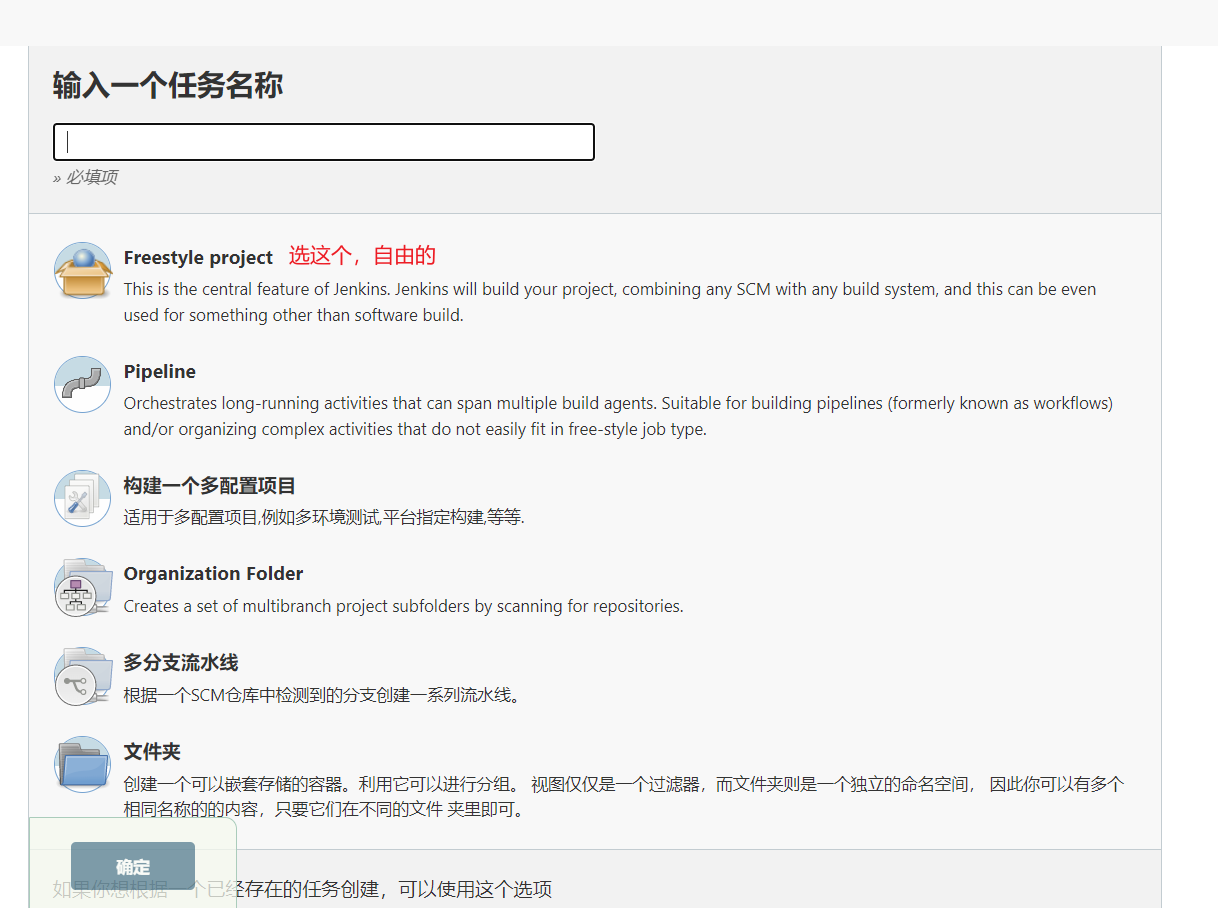Click the 必填项 required hint
The height and width of the screenshot is (908, 1218).
pyautogui.click(x=85, y=177)
